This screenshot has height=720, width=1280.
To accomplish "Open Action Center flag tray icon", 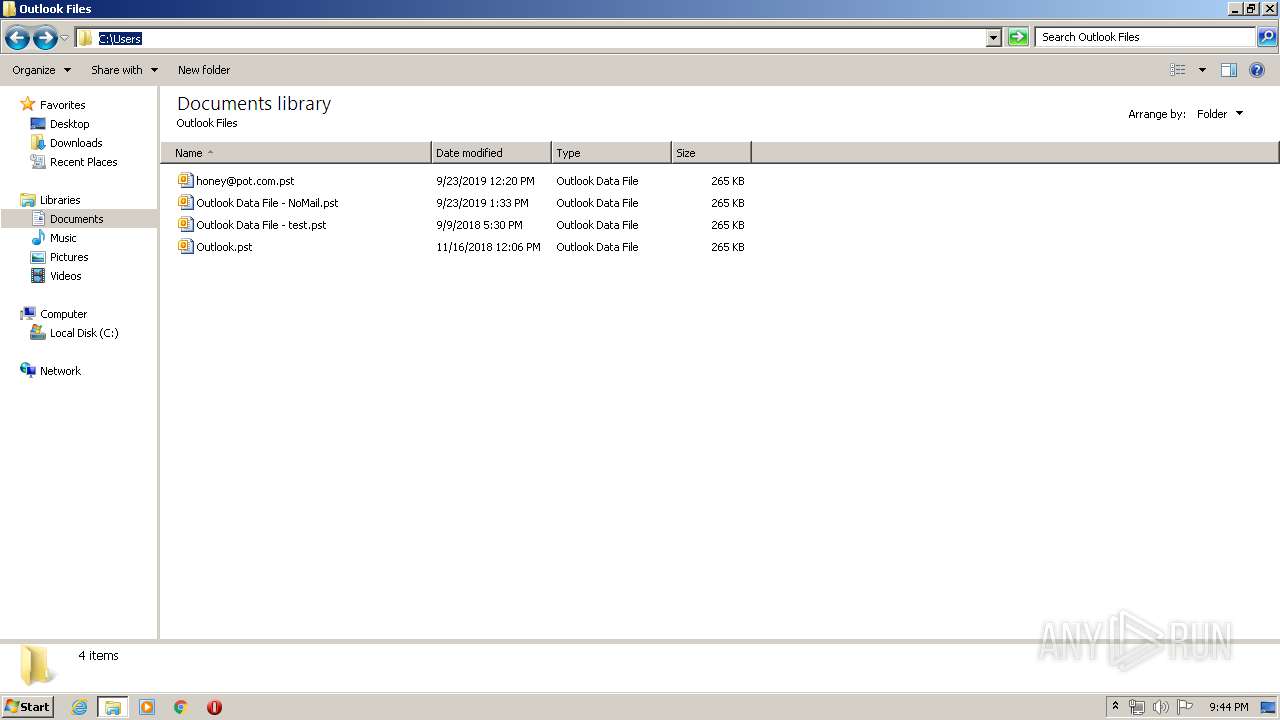I will (x=1185, y=707).
